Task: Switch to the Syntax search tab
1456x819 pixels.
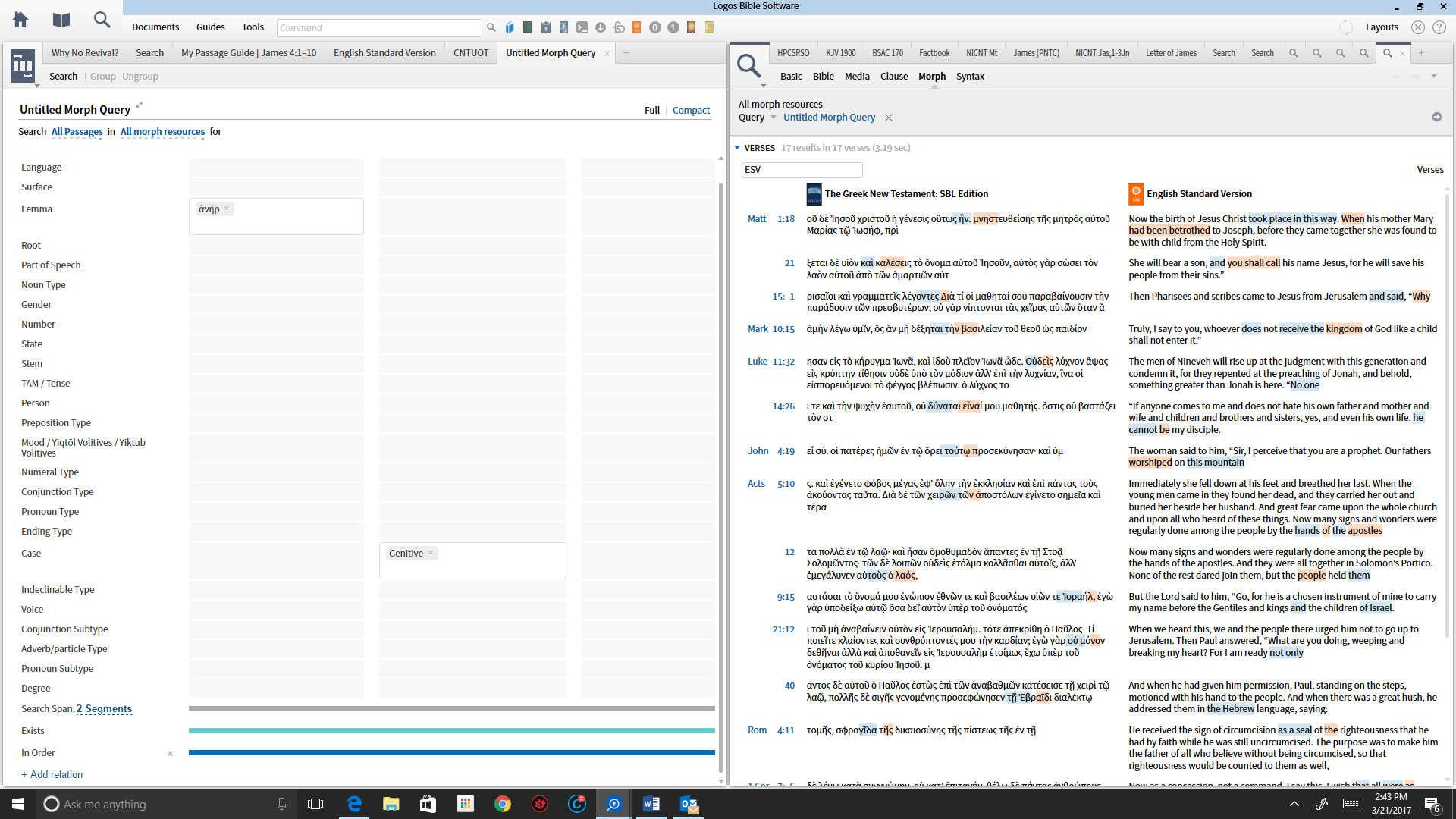Action: [970, 77]
